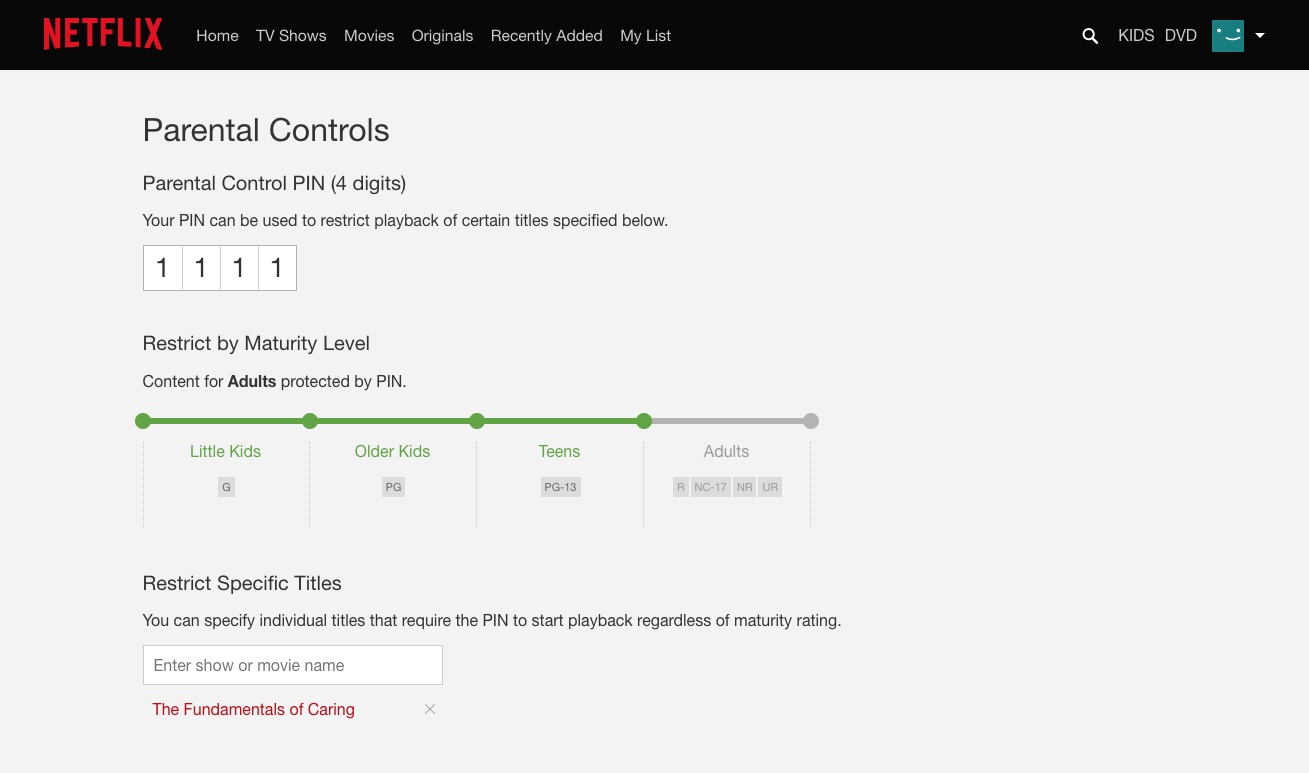Open Originals in navigation bar
This screenshot has width=1309, height=773.
coord(442,36)
